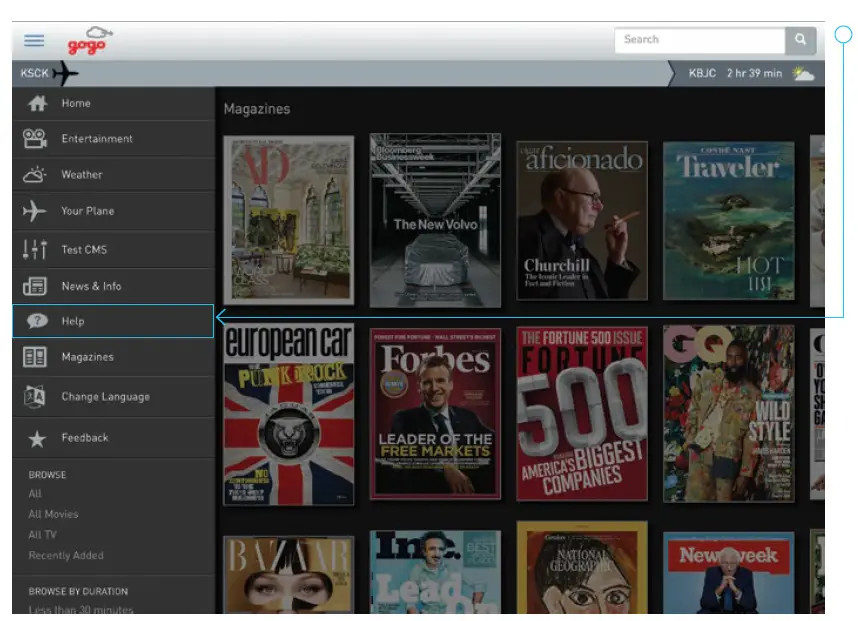Open Forbes magazine cover
Screen dimensions: 858x621
[x=435, y=414]
